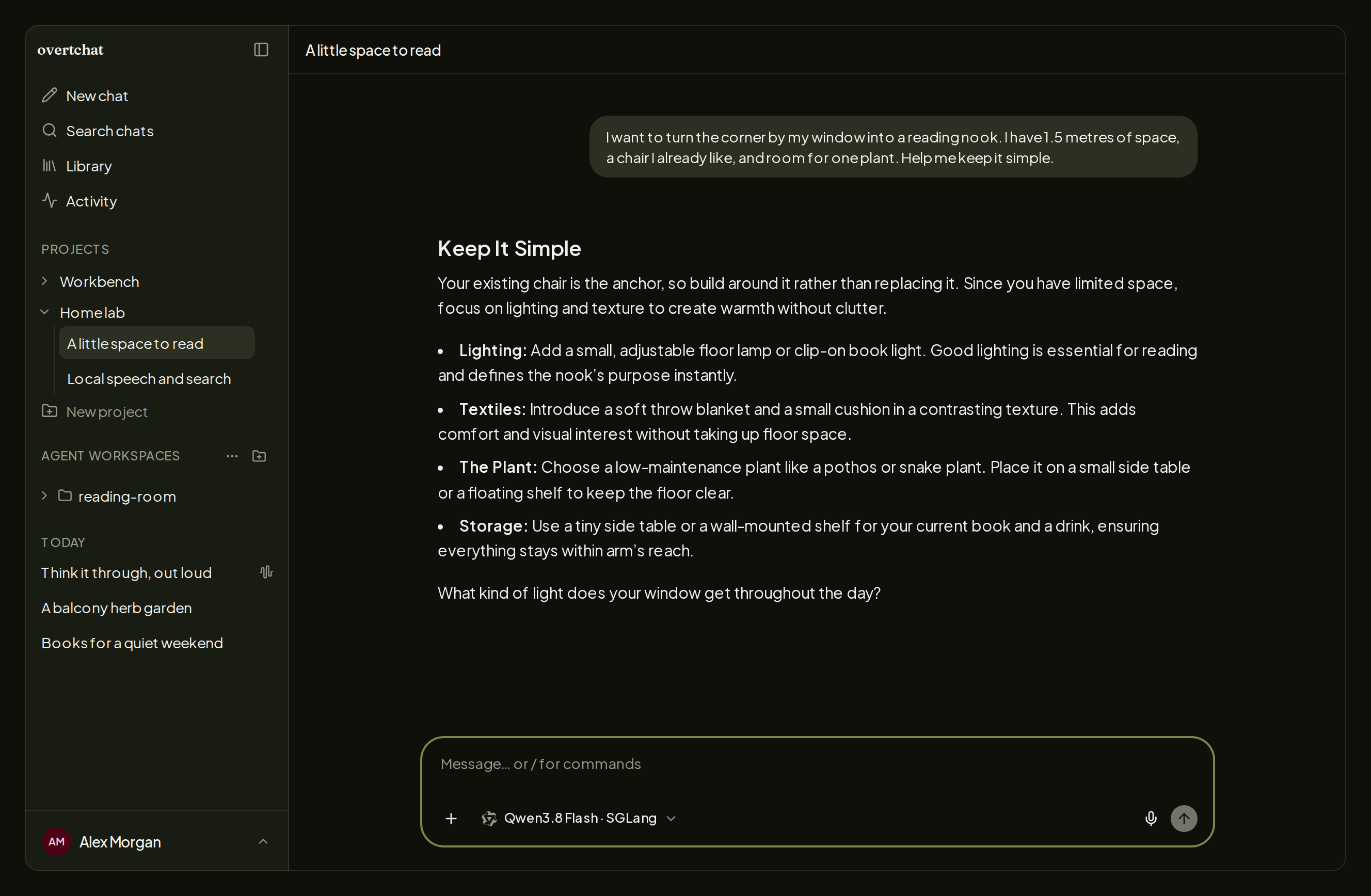Click the user message bubble about reading nook
Image resolution: width=1371 pixels, height=896 pixels.
893,147
